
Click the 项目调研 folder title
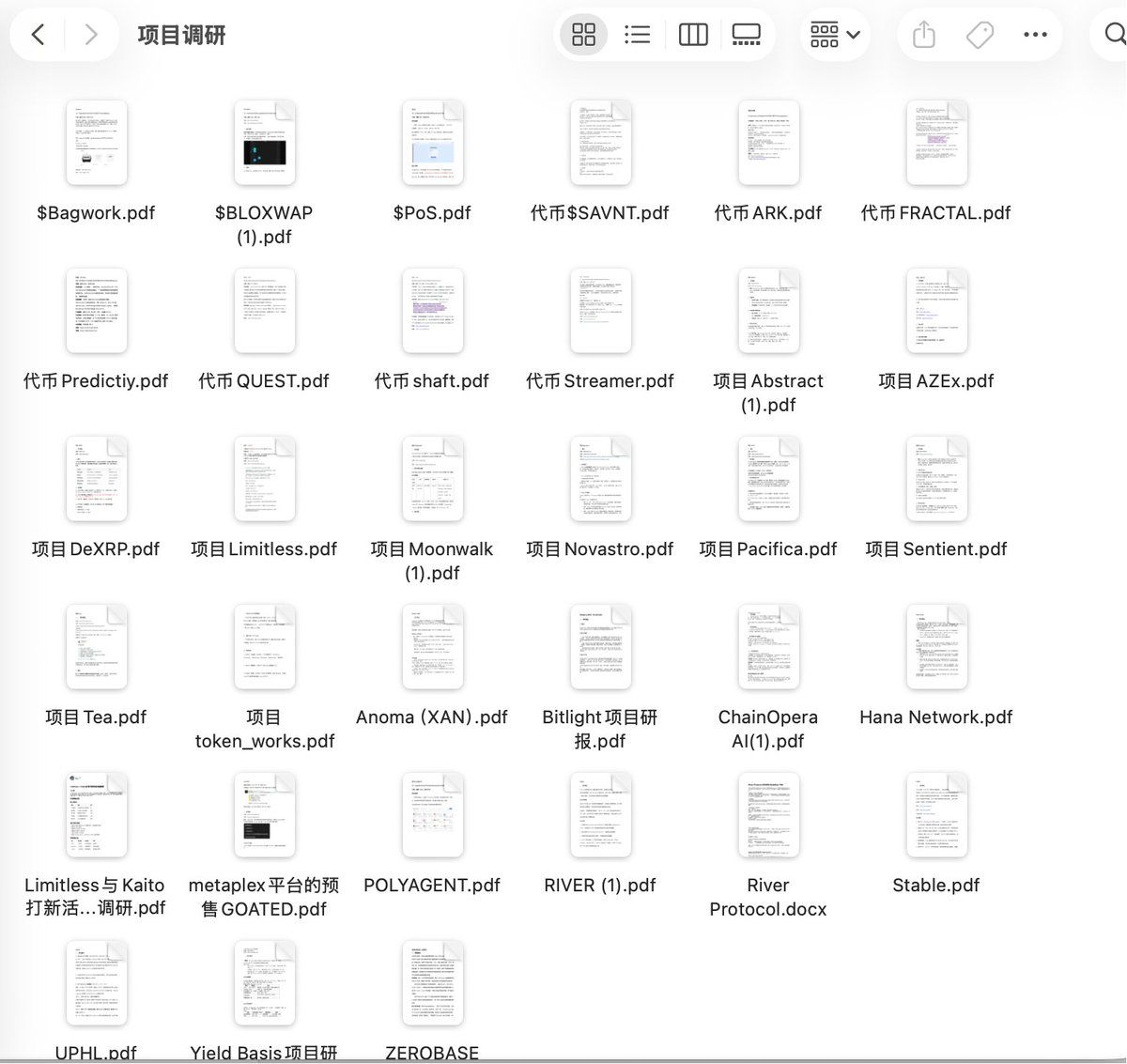click(x=181, y=36)
